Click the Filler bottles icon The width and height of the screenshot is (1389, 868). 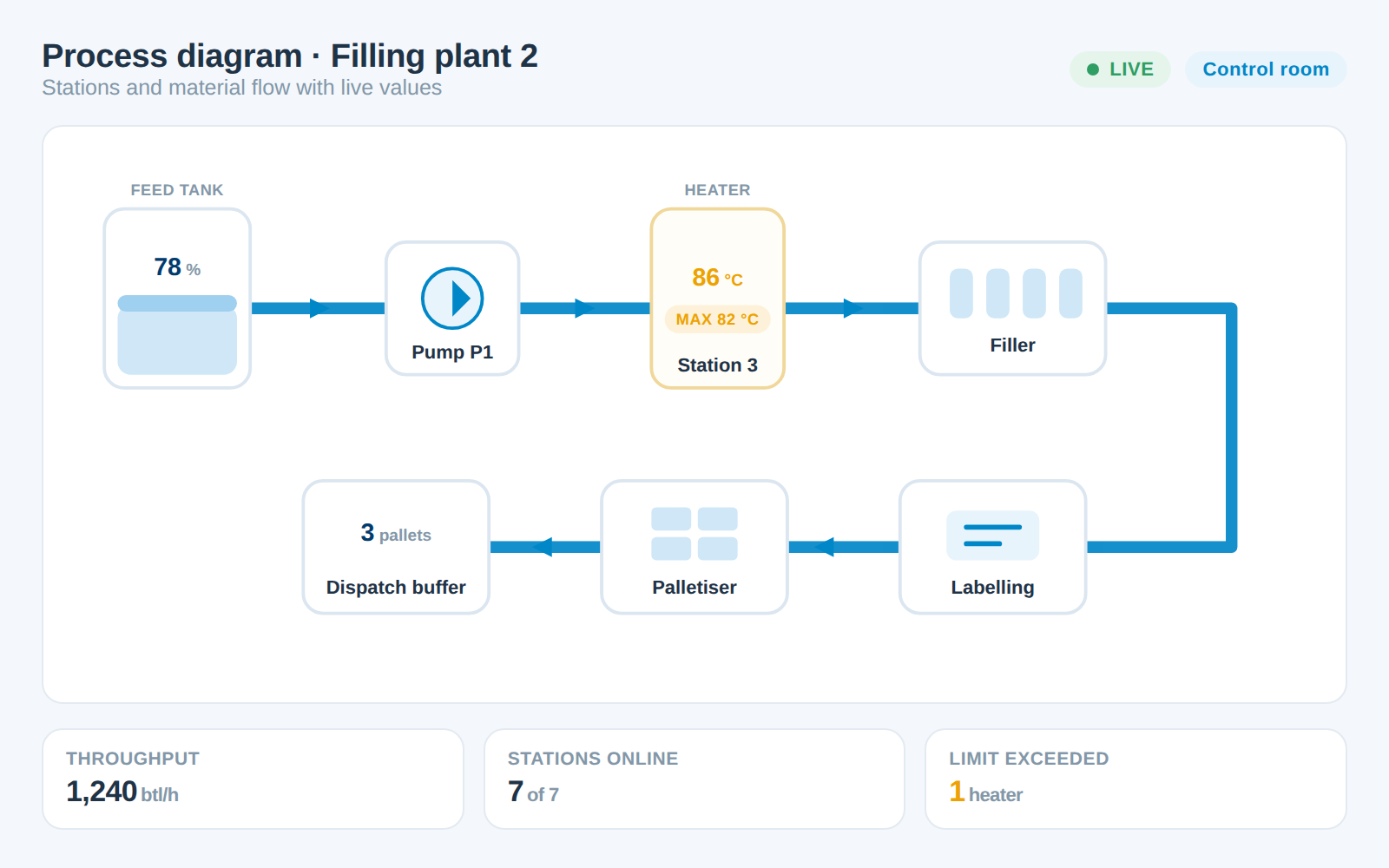(1016, 293)
